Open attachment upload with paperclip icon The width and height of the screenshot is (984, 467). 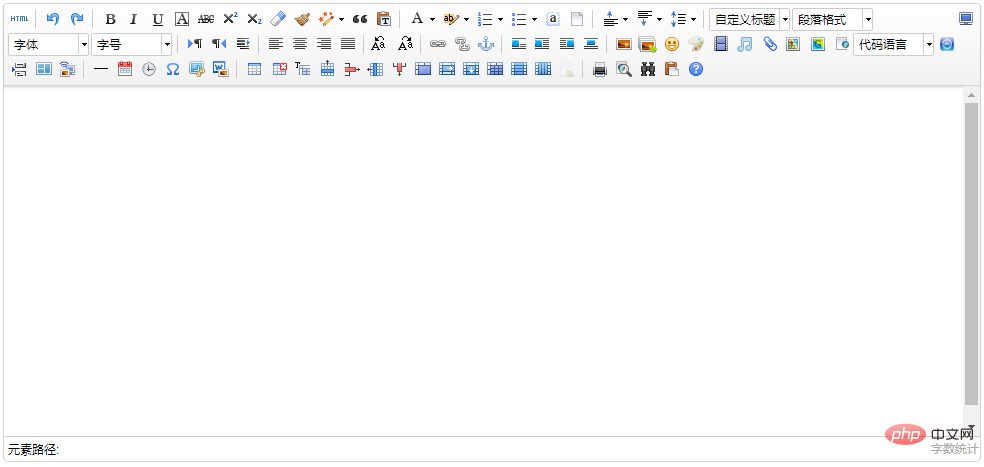coord(769,44)
